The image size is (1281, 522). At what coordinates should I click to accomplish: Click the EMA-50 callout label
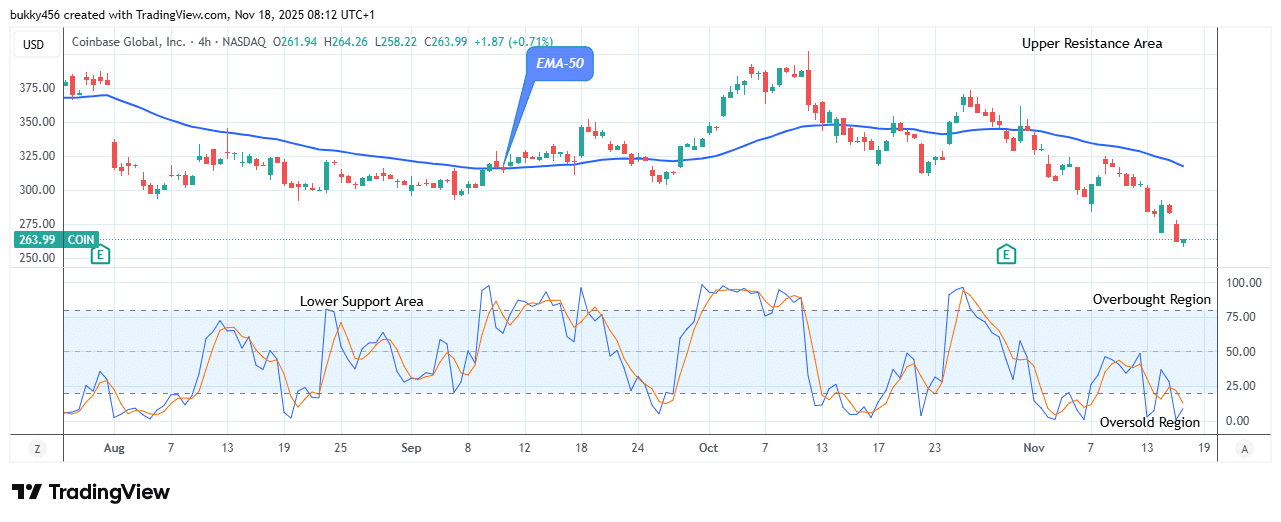[561, 66]
